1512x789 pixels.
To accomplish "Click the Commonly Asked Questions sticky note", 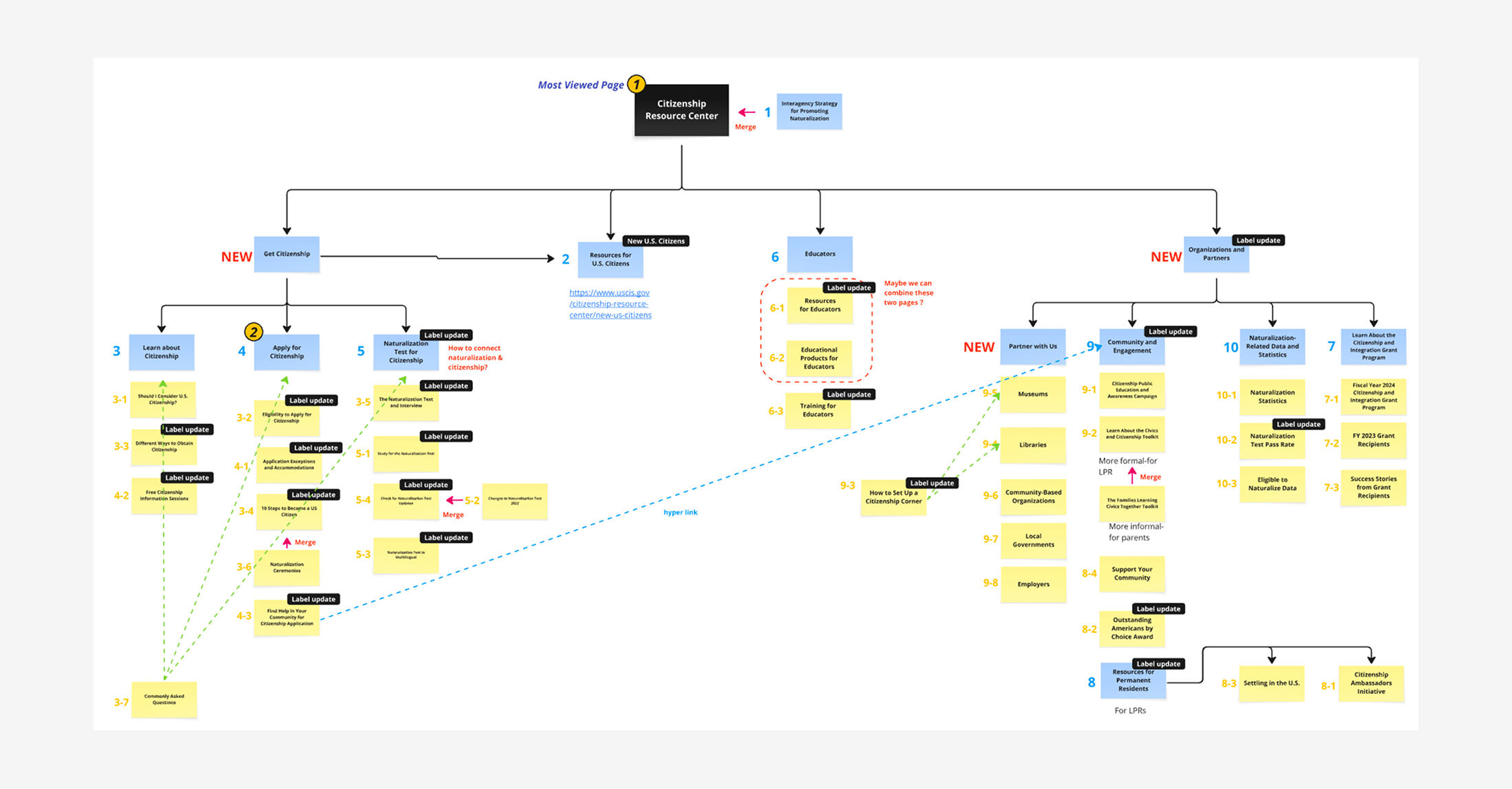I will (x=164, y=699).
